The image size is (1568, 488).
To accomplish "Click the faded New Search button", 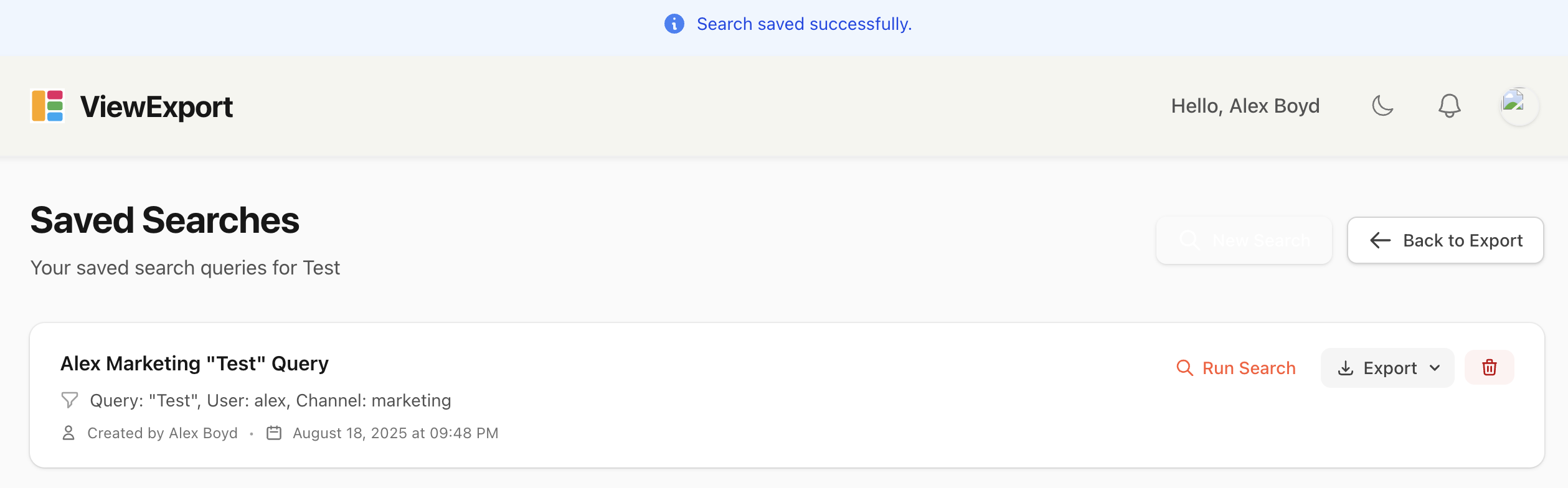I will coord(1244,240).
